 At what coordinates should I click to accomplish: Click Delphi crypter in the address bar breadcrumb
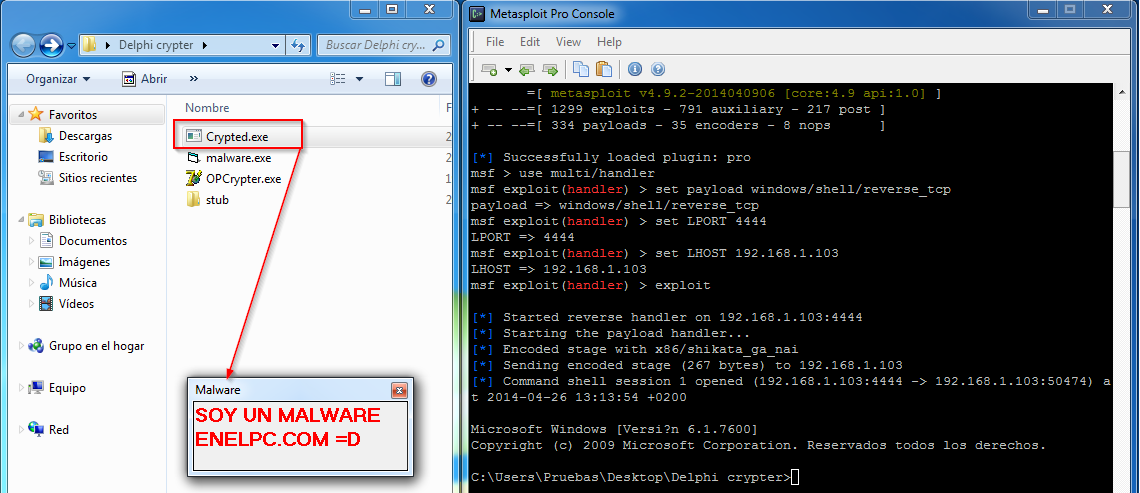(x=154, y=45)
